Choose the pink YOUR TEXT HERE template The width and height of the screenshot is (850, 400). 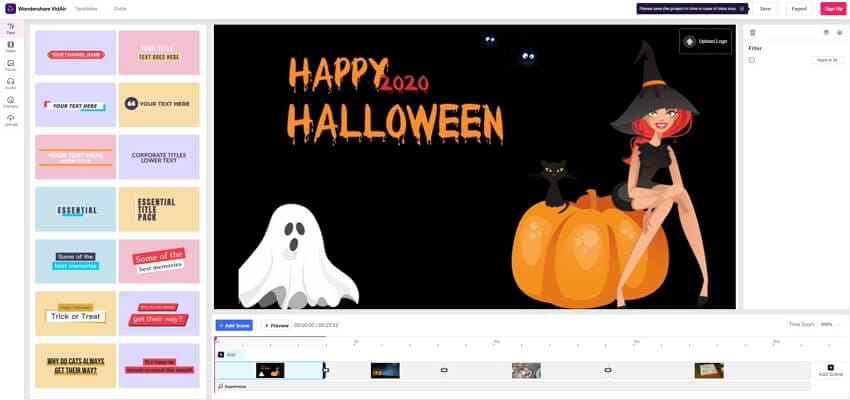point(76,157)
